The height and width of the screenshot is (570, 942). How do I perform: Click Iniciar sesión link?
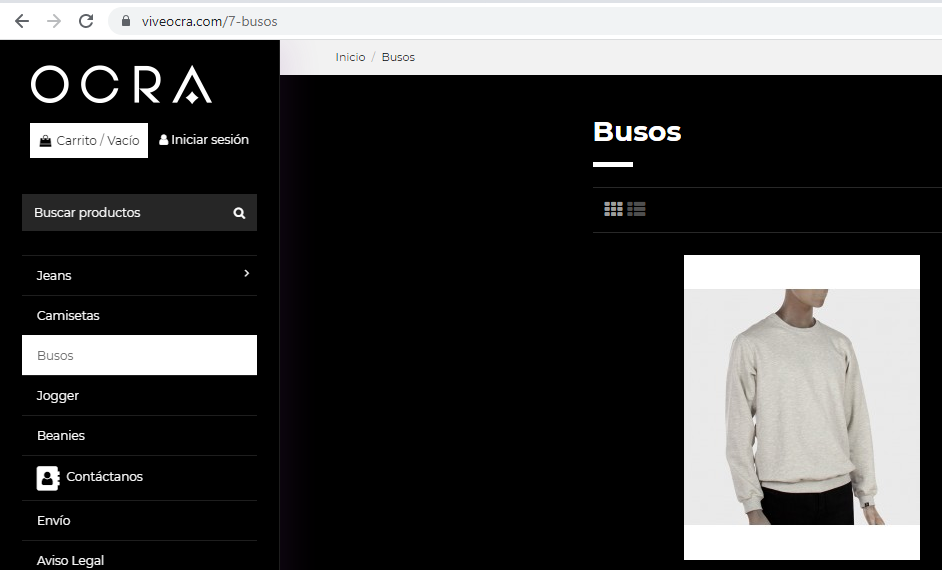click(204, 140)
